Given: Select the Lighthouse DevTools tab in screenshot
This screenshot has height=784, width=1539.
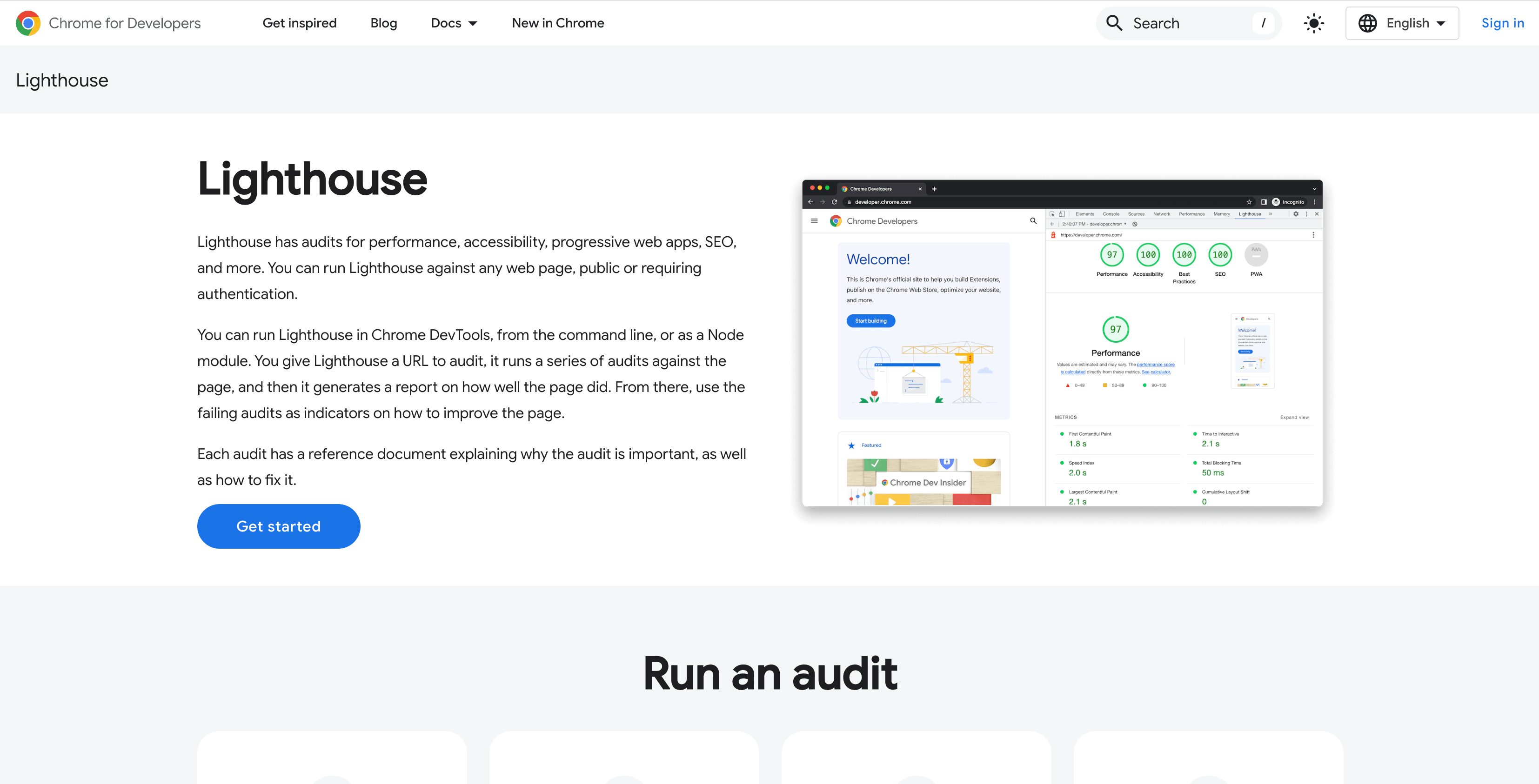Looking at the screenshot, I should pos(1249,214).
